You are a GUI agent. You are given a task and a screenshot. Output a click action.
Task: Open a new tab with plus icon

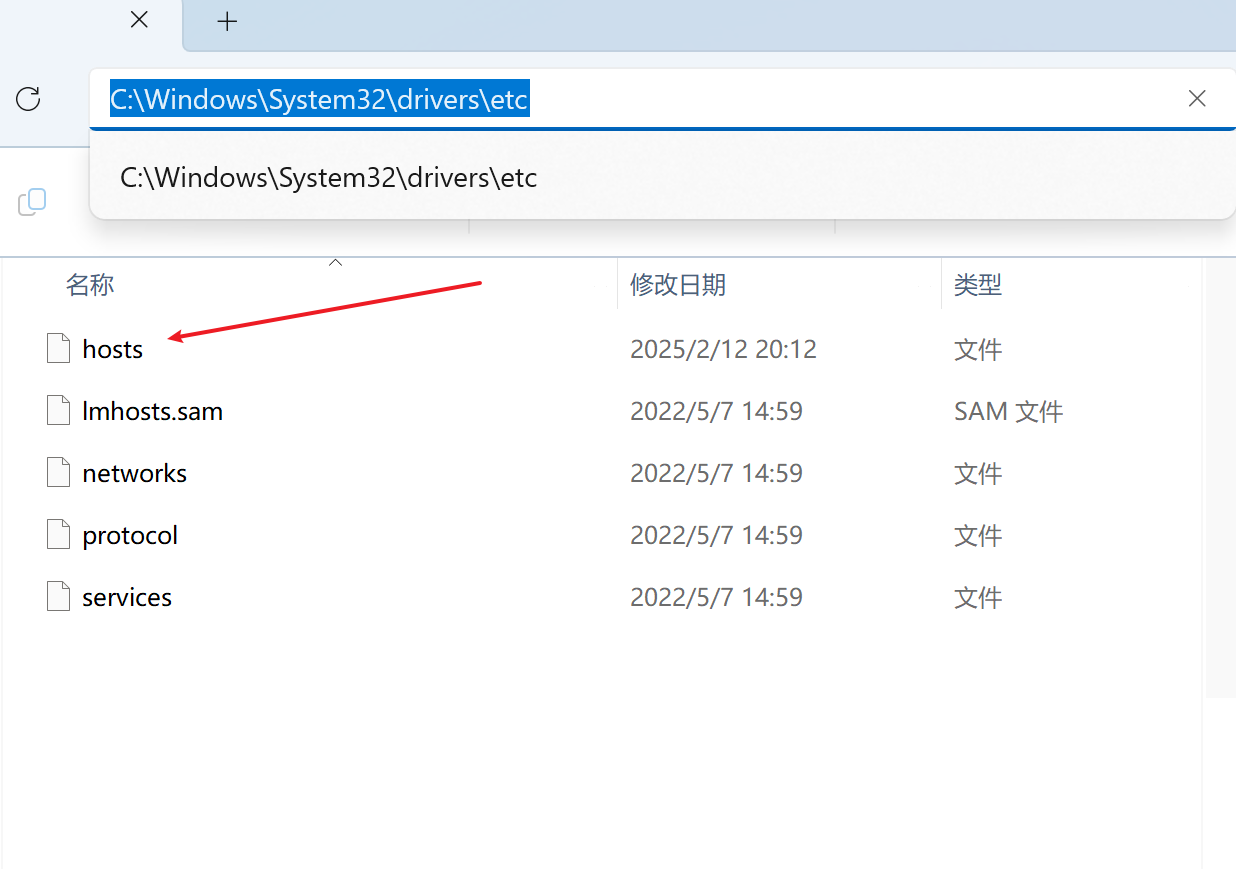click(x=227, y=21)
